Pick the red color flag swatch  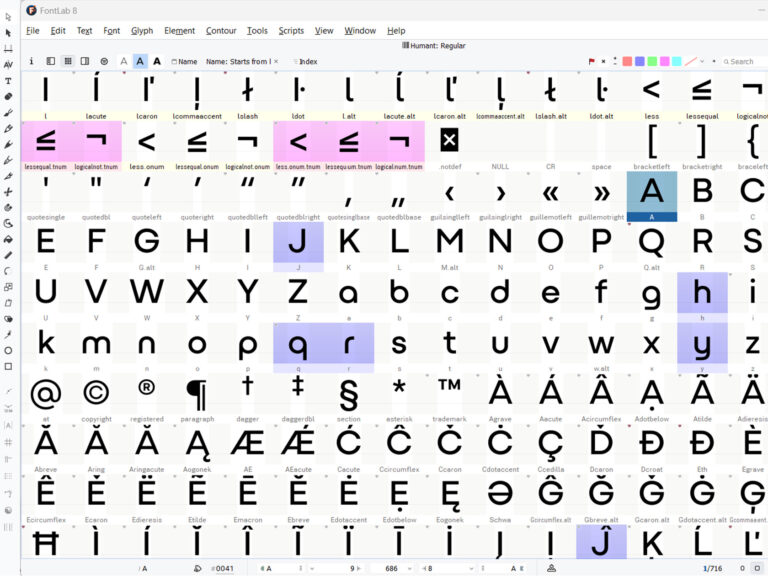[627, 61]
